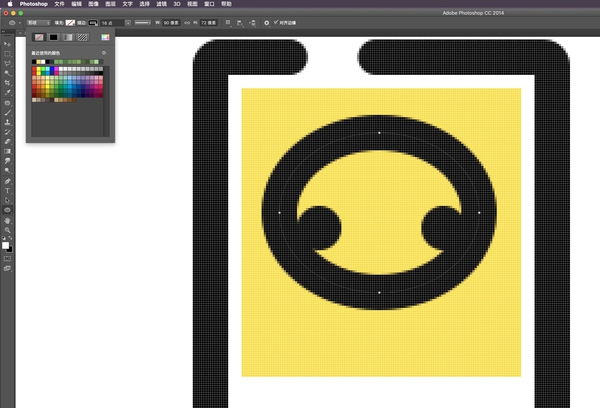
Task: Set fill type to Pattern
Action: tap(82, 37)
